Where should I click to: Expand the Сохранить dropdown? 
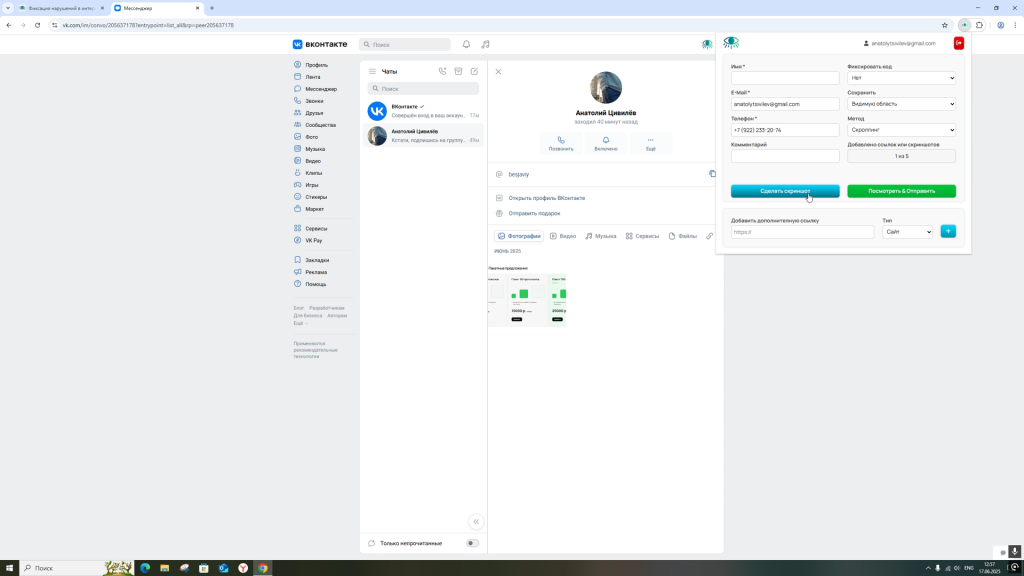pos(901,104)
